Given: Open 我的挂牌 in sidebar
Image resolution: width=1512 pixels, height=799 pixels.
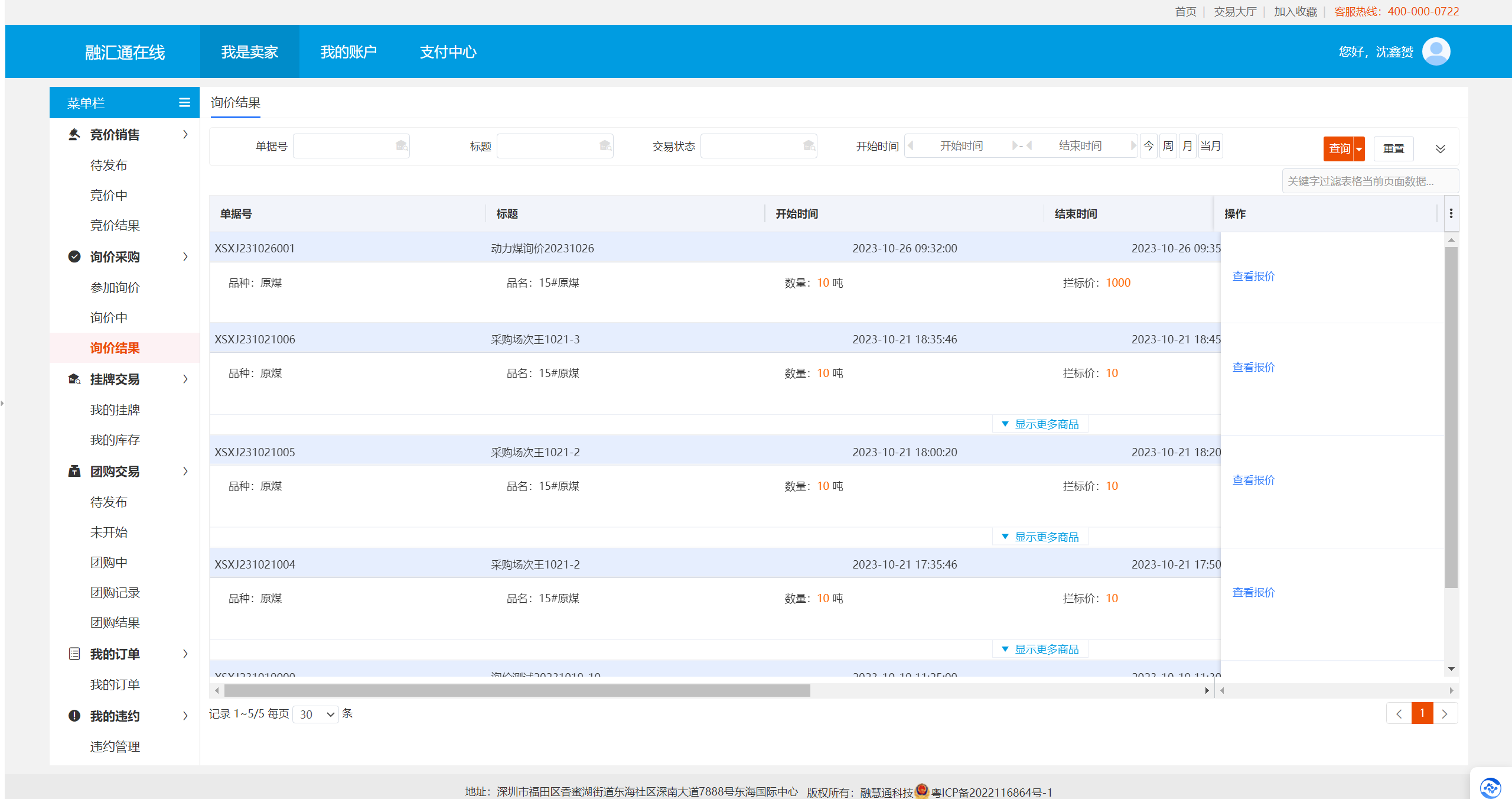Looking at the screenshot, I should (115, 410).
